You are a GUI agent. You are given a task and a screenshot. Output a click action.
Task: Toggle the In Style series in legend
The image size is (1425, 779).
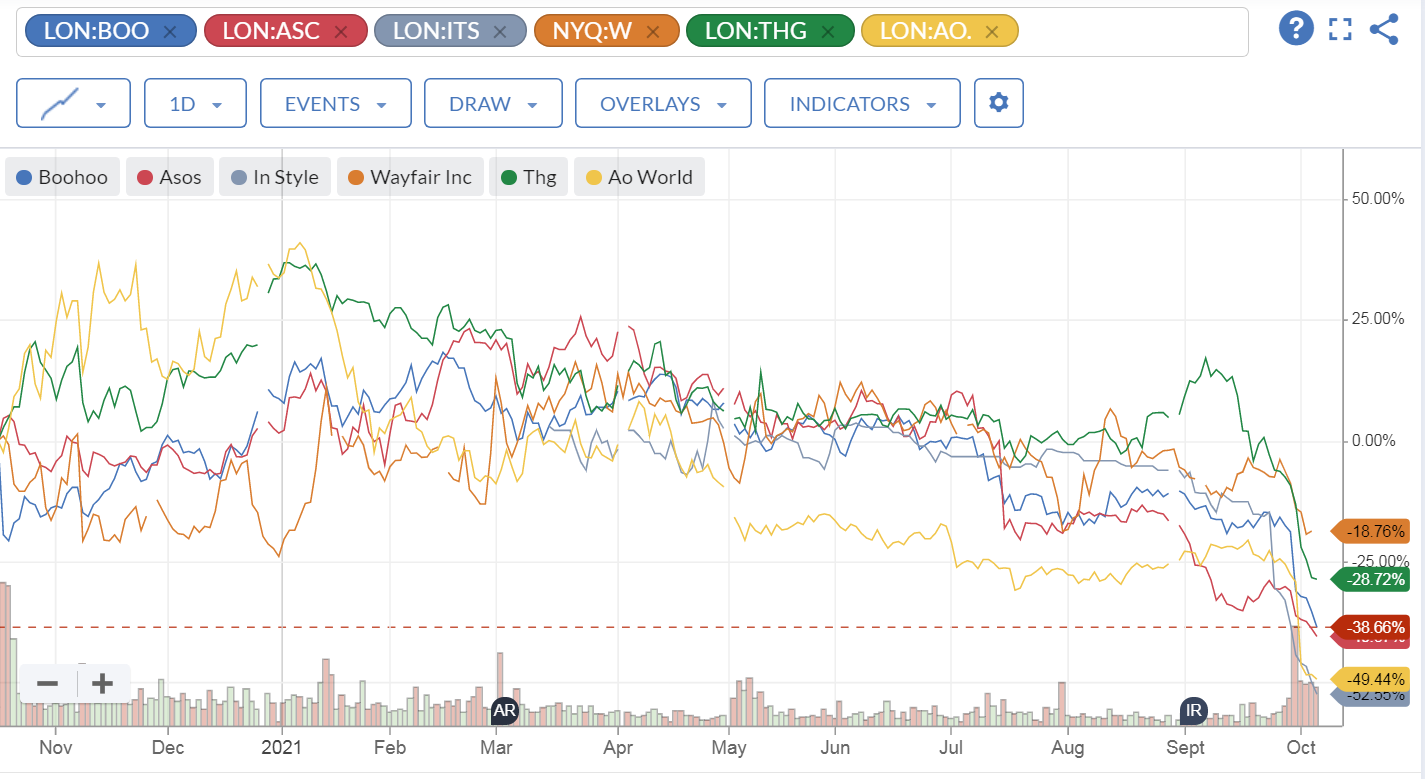click(274, 177)
